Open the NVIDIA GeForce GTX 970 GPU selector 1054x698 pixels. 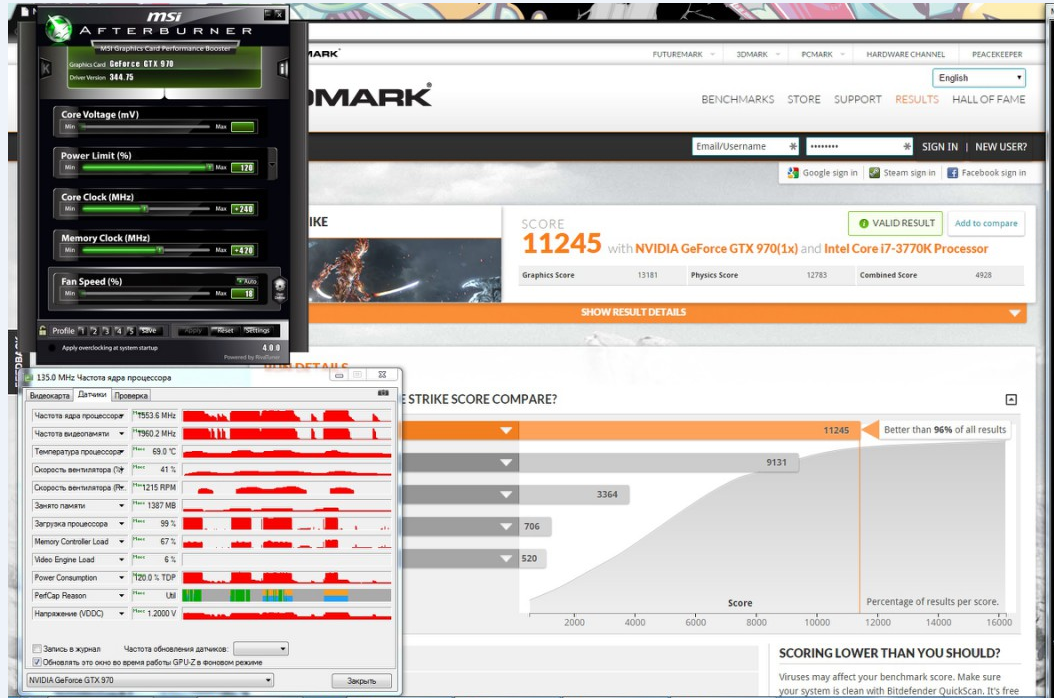click(150, 680)
